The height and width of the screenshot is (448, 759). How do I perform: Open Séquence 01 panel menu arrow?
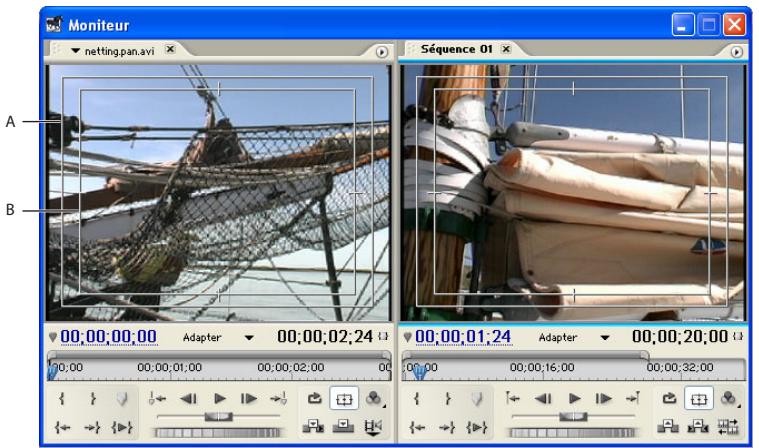(x=736, y=52)
